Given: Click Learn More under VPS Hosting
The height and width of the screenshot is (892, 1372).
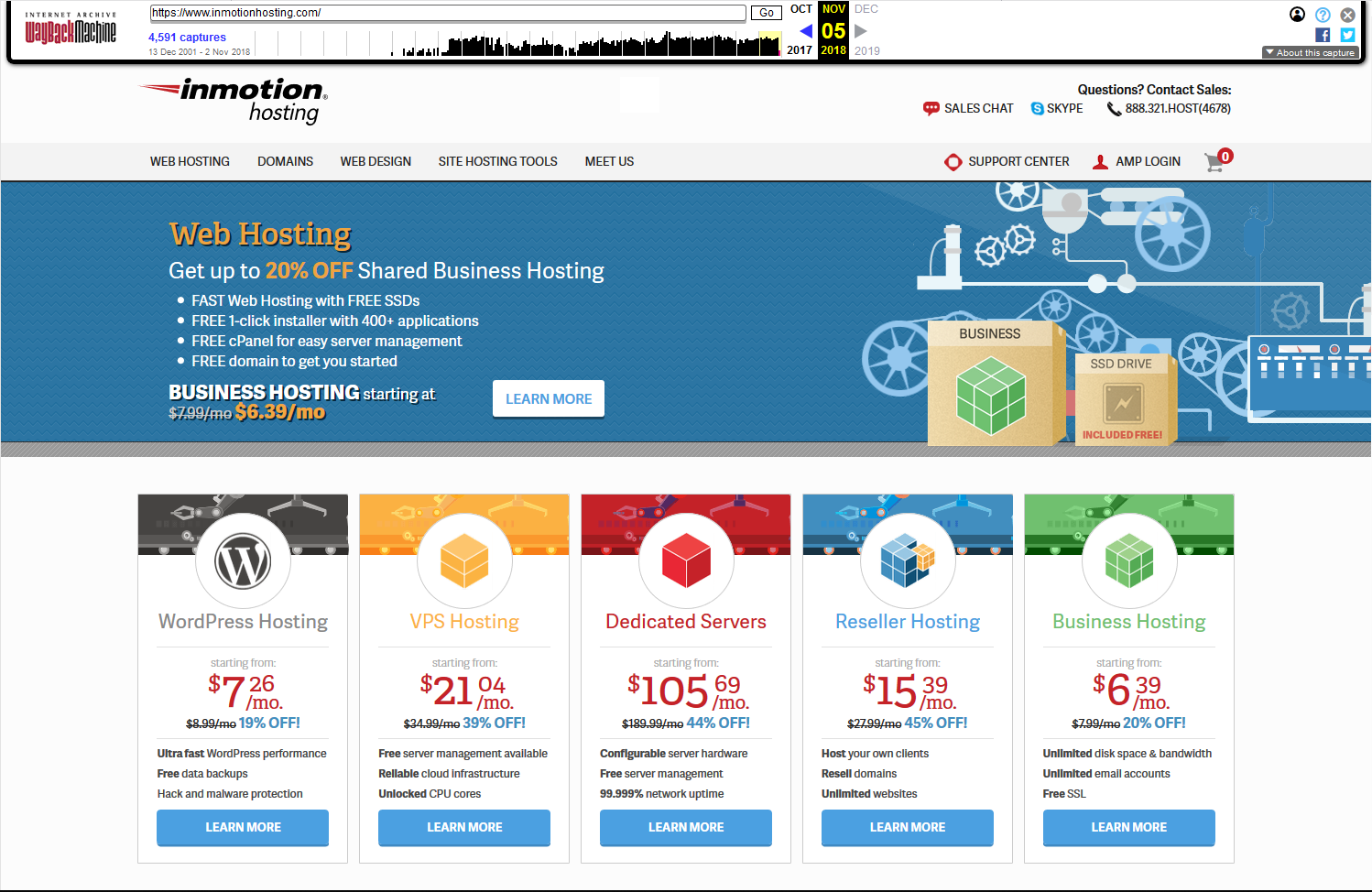Looking at the screenshot, I should (464, 827).
